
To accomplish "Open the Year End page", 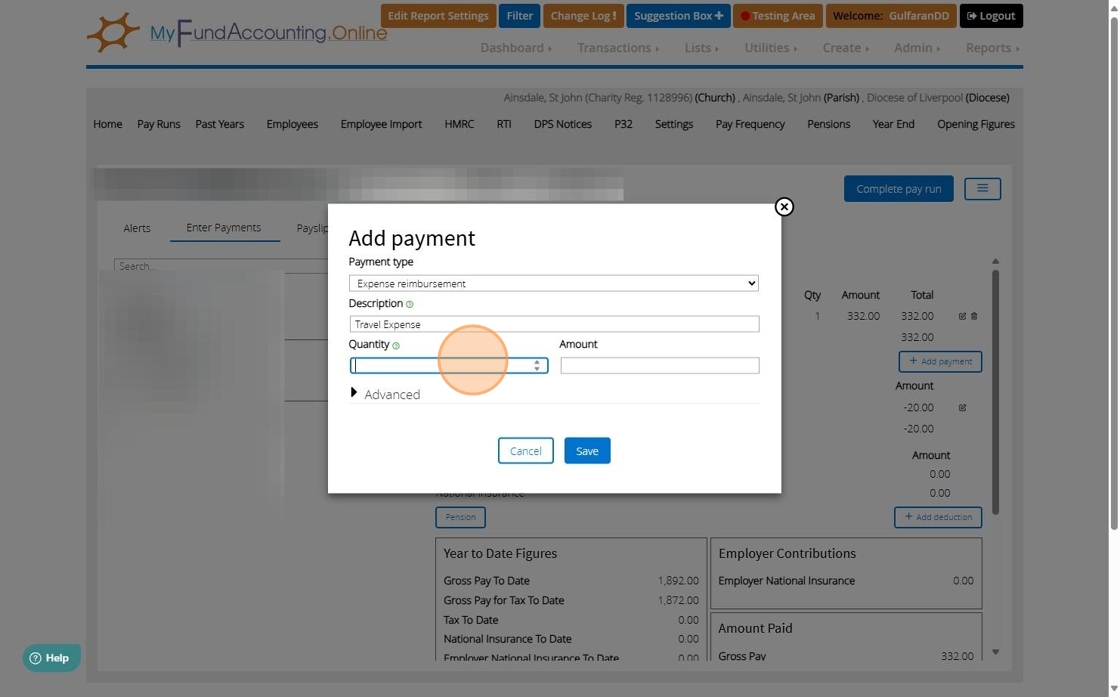I will (893, 124).
